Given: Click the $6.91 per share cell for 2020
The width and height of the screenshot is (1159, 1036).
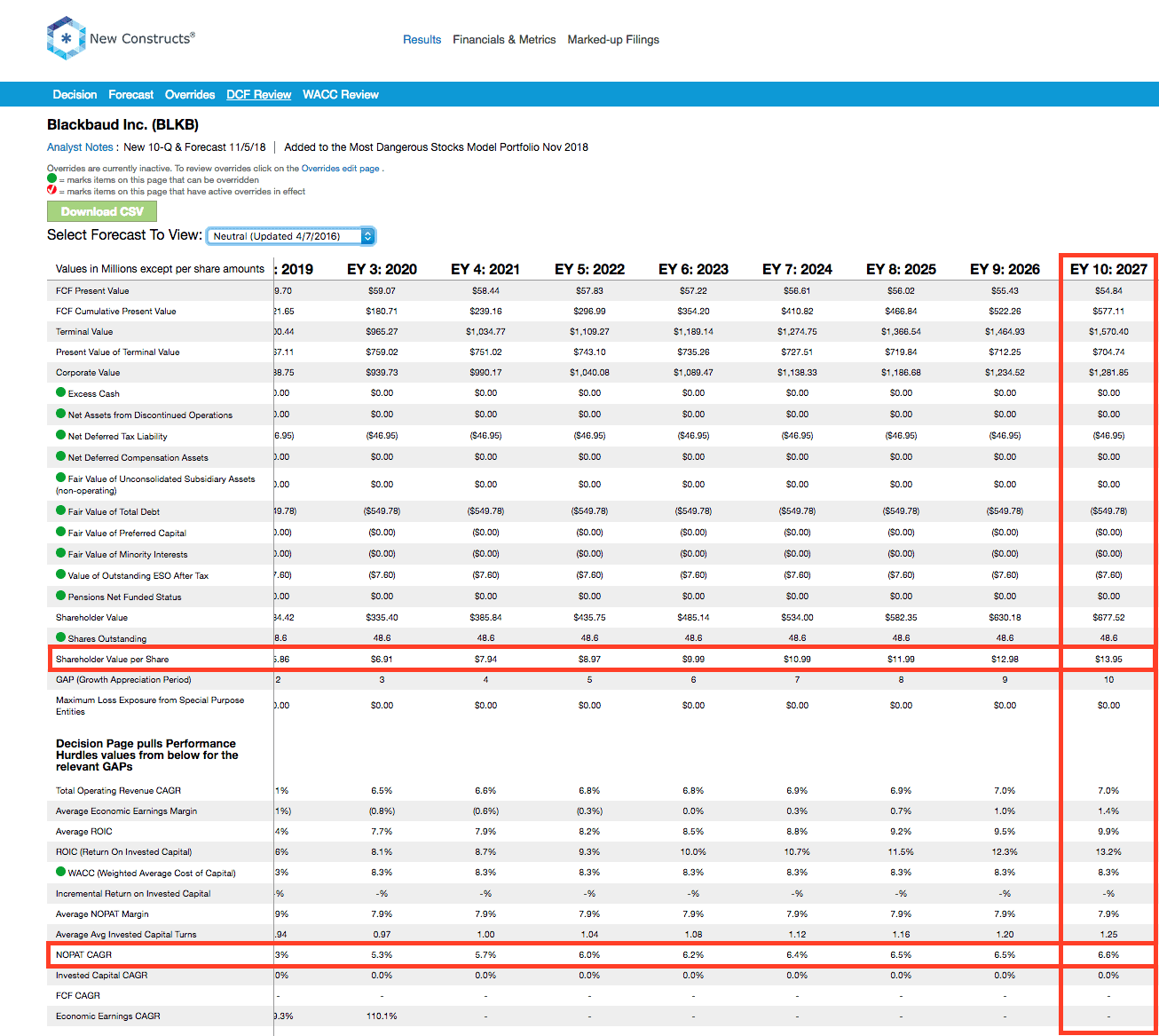Looking at the screenshot, I should click(x=382, y=659).
